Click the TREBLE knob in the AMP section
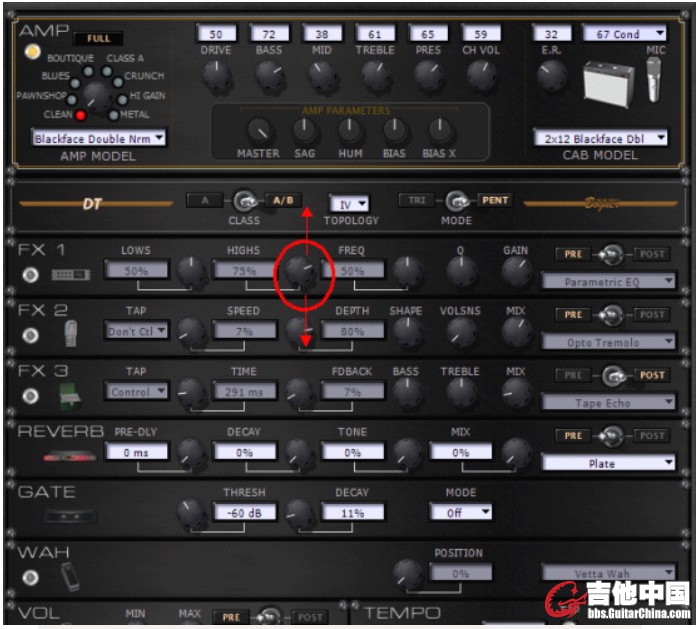The width and height of the screenshot is (698, 629). (x=376, y=77)
